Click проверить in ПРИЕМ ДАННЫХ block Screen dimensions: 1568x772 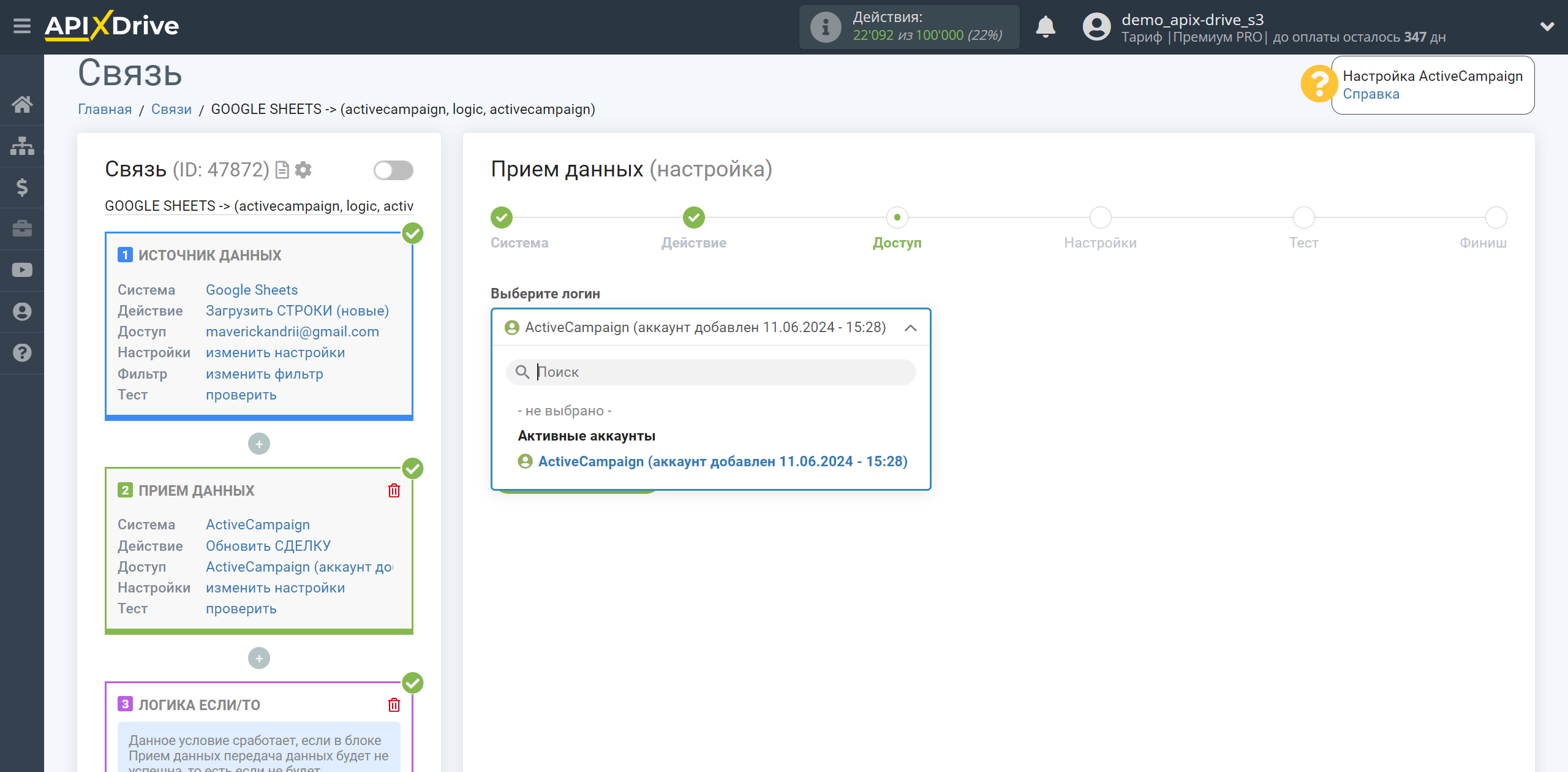click(x=241, y=608)
